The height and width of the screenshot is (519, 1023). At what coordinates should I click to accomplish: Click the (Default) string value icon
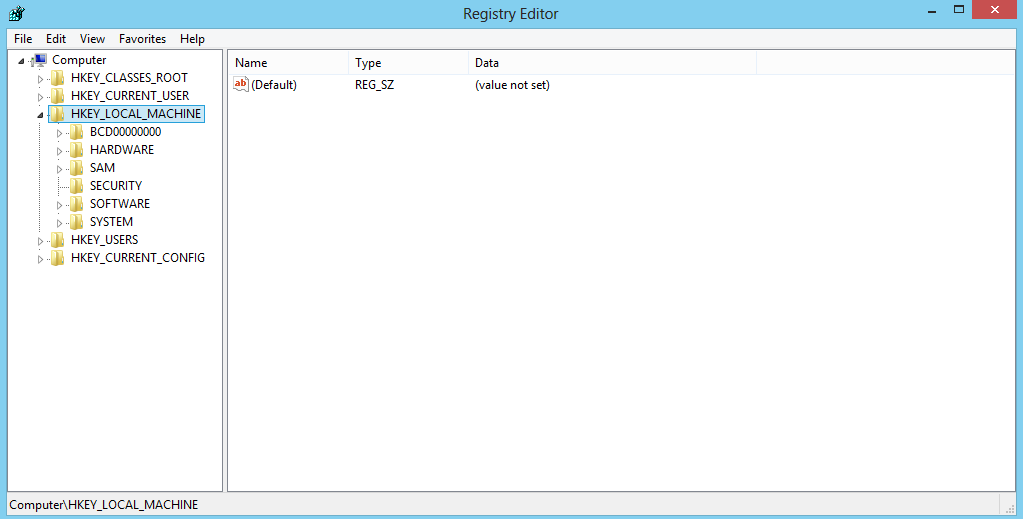[241, 84]
